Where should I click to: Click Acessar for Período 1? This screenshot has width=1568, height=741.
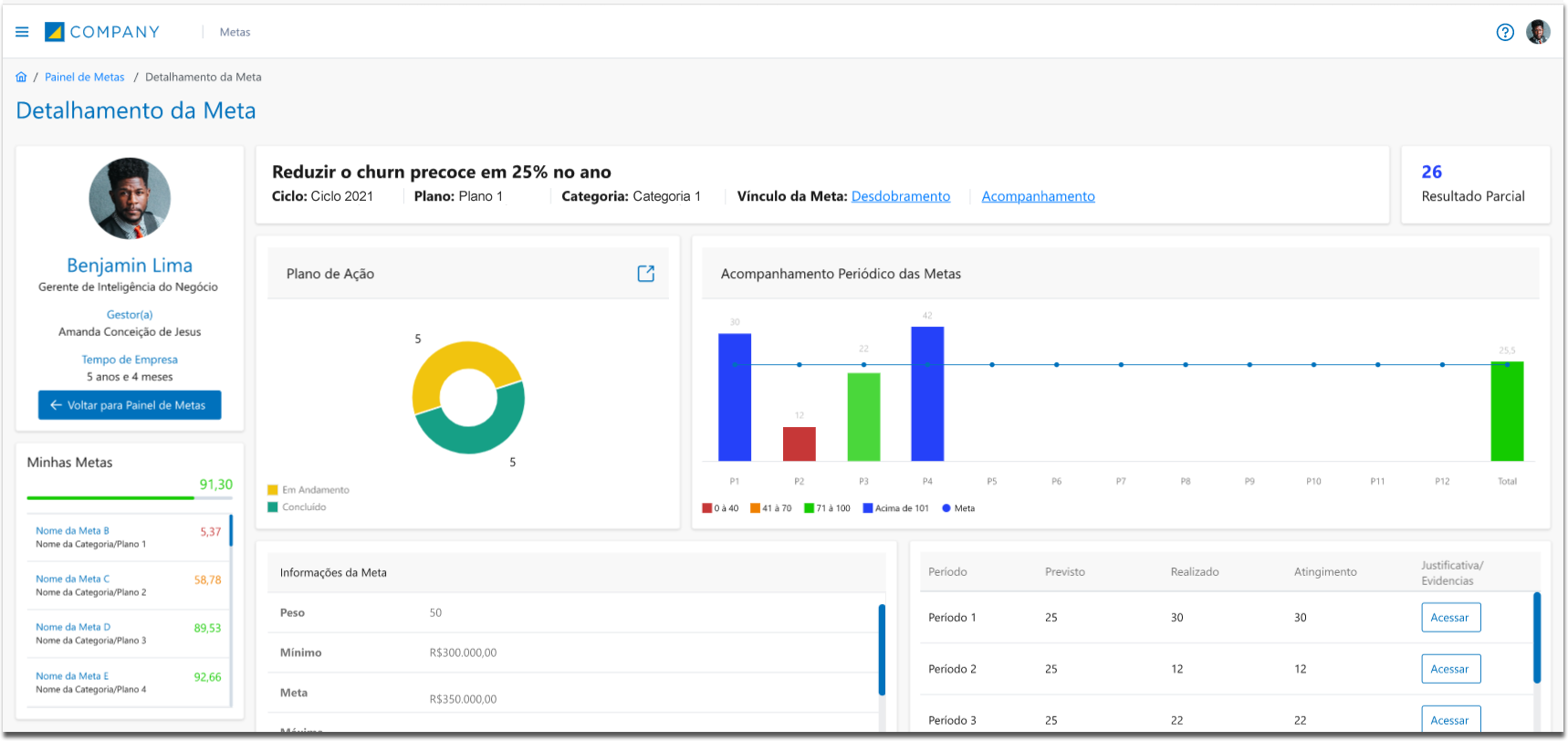coord(1450,618)
